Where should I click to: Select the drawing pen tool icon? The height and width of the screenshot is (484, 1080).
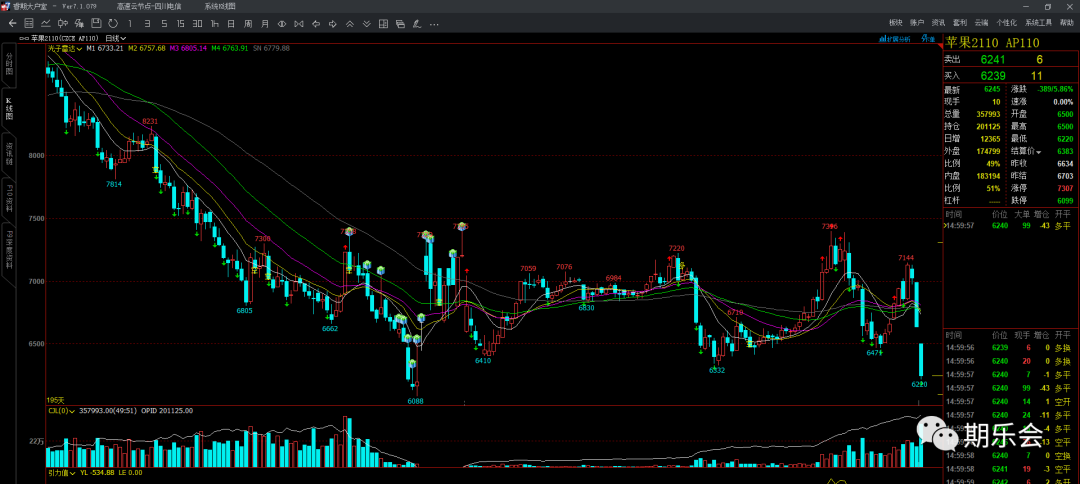pos(417,23)
